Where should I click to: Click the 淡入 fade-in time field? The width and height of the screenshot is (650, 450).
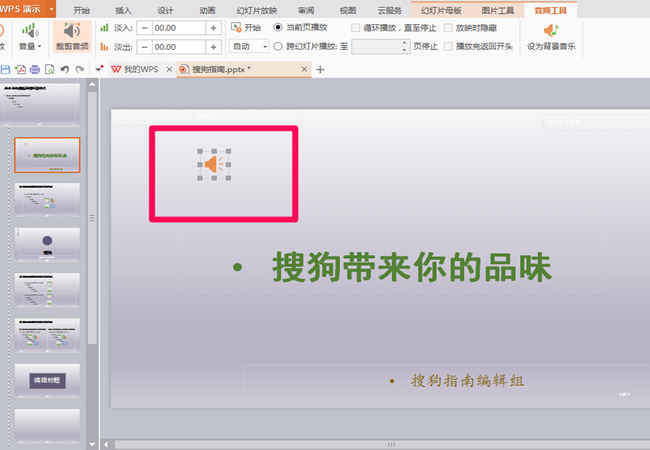(179, 28)
